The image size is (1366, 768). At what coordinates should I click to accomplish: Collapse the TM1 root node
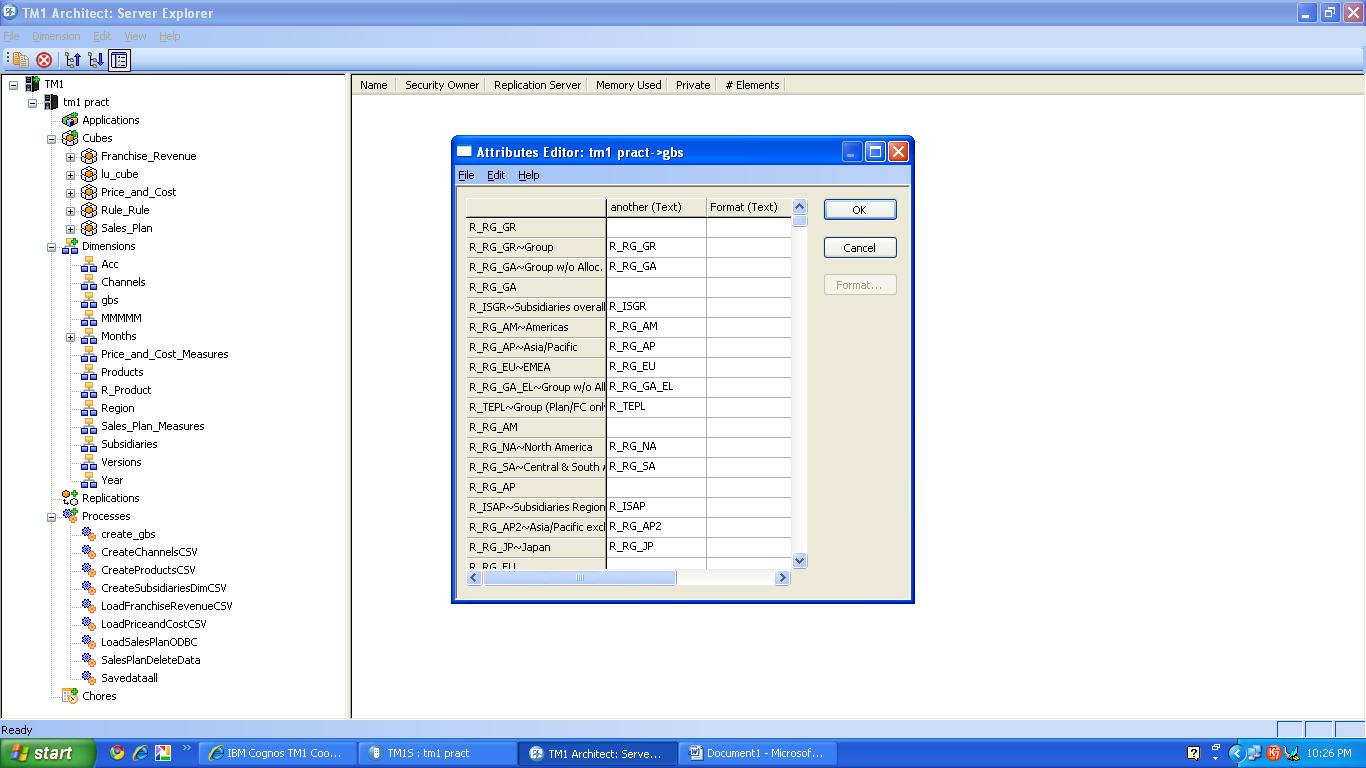[x=14, y=85]
